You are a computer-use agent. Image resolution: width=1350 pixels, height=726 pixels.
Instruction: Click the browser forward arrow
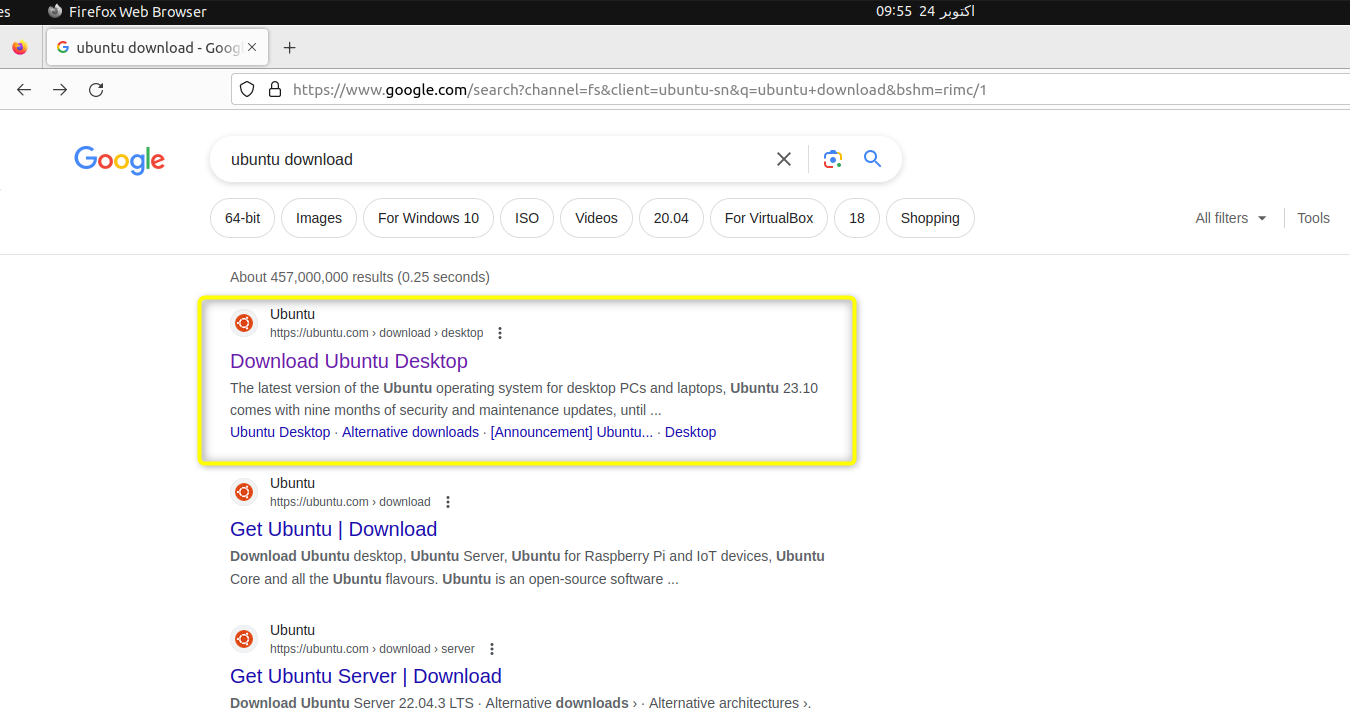60,90
